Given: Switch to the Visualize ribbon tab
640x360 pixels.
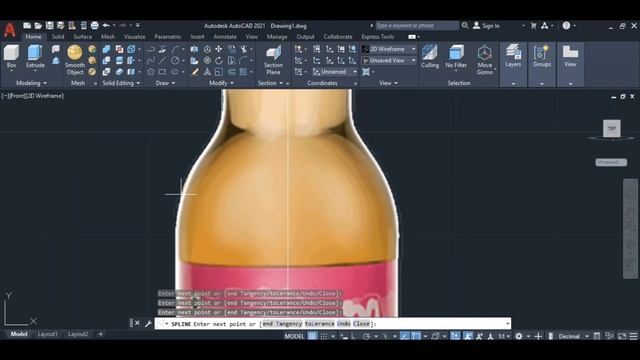Looking at the screenshot, I should [134, 37].
